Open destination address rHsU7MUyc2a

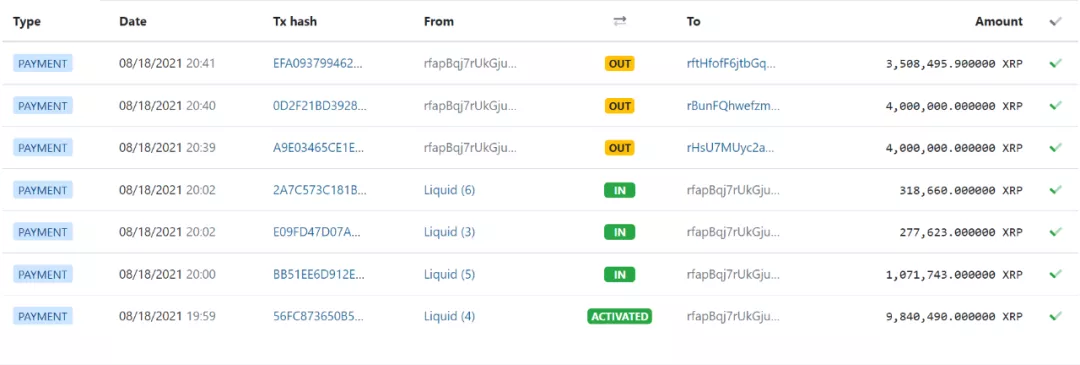[x=730, y=147]
